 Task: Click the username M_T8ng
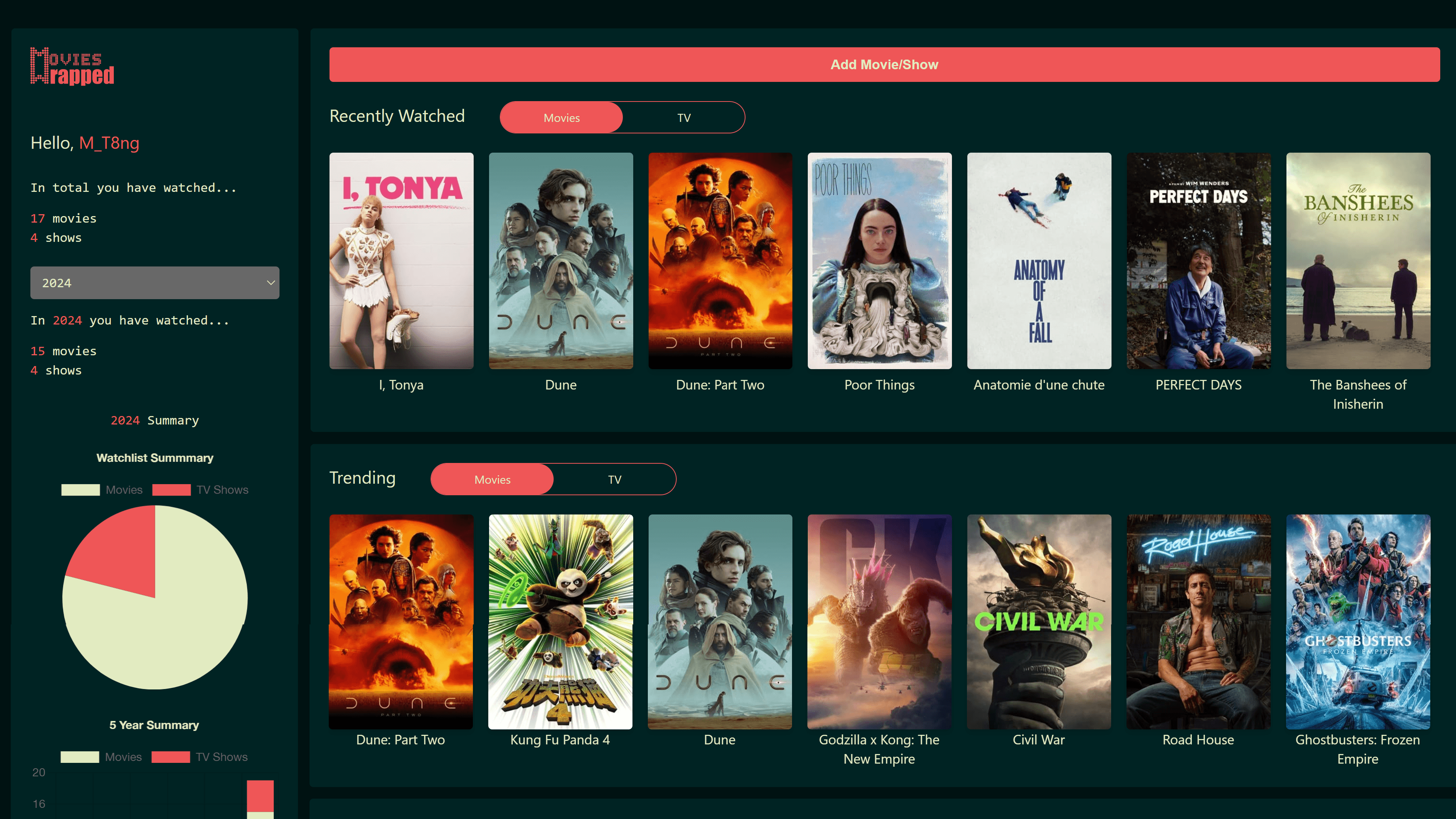coord(109,143)
